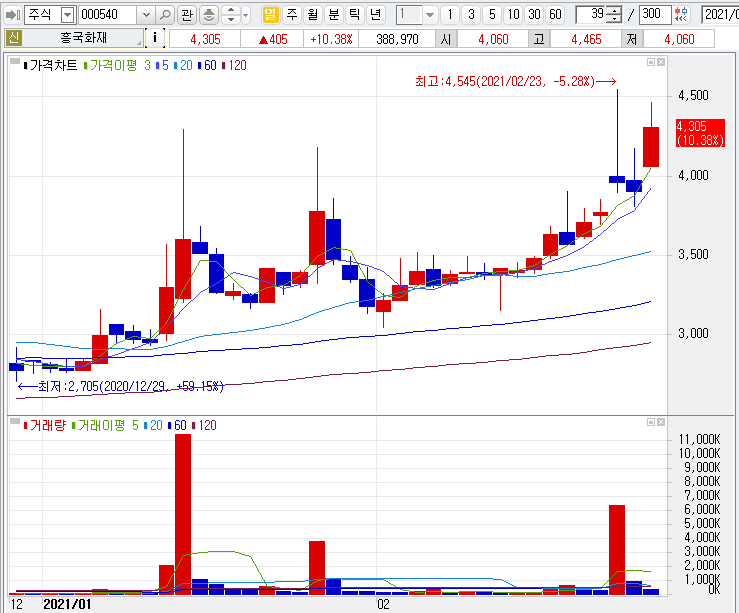Click the 02 month axis label

pos(383,605)
